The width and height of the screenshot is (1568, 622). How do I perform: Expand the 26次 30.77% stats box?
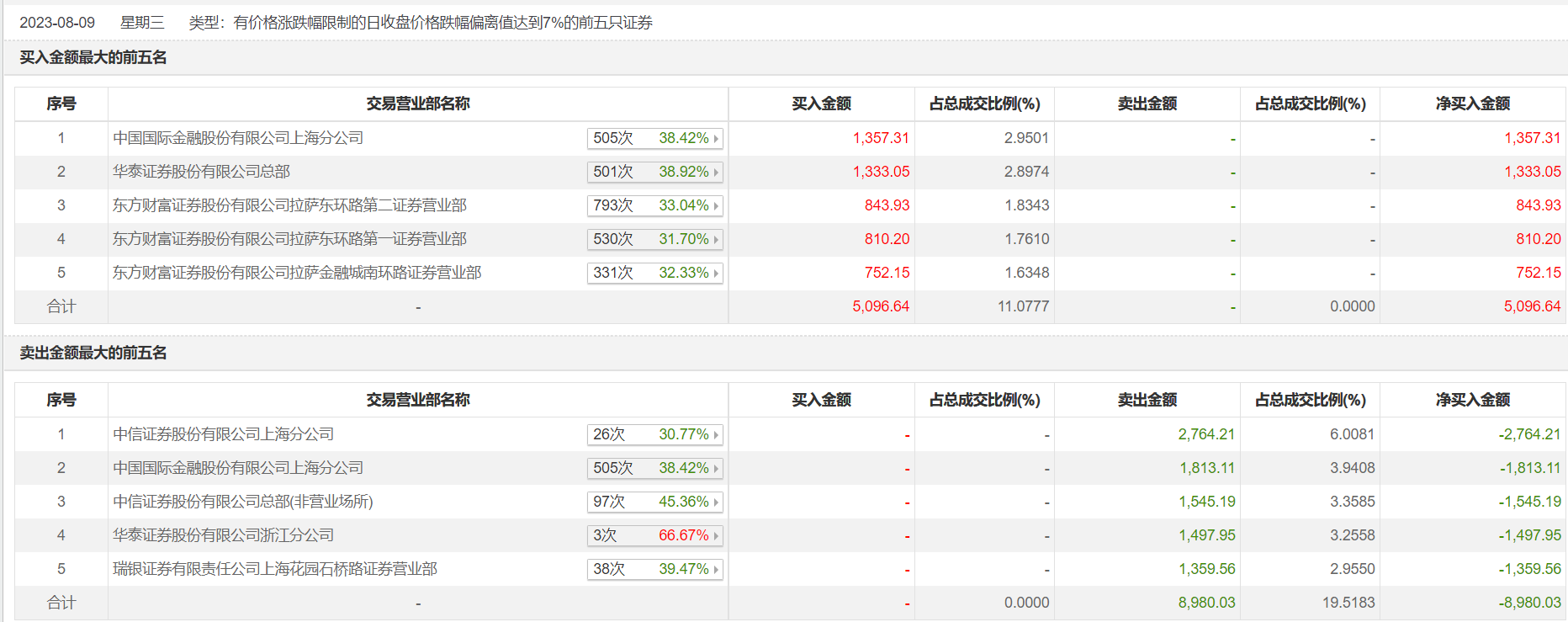(x=655, y=434)
